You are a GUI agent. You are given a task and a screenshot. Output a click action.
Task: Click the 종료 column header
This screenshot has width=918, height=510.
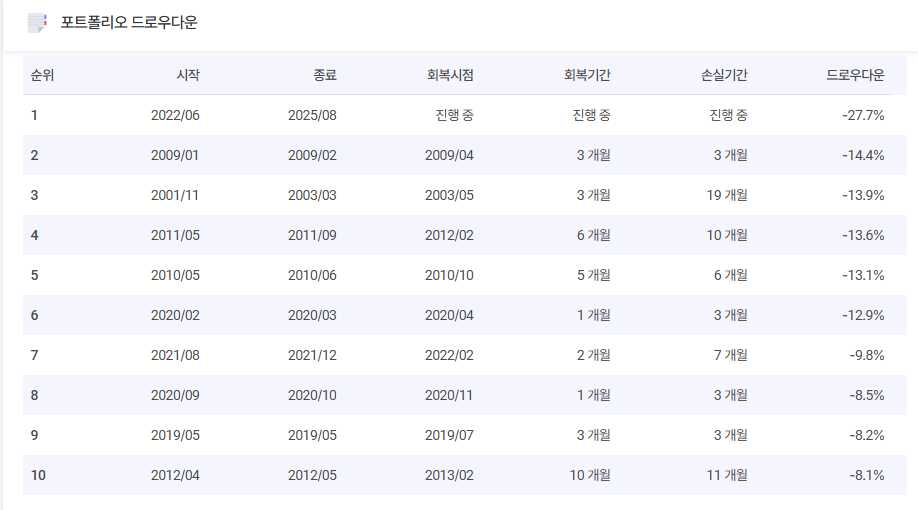click(x=325, y=75)
